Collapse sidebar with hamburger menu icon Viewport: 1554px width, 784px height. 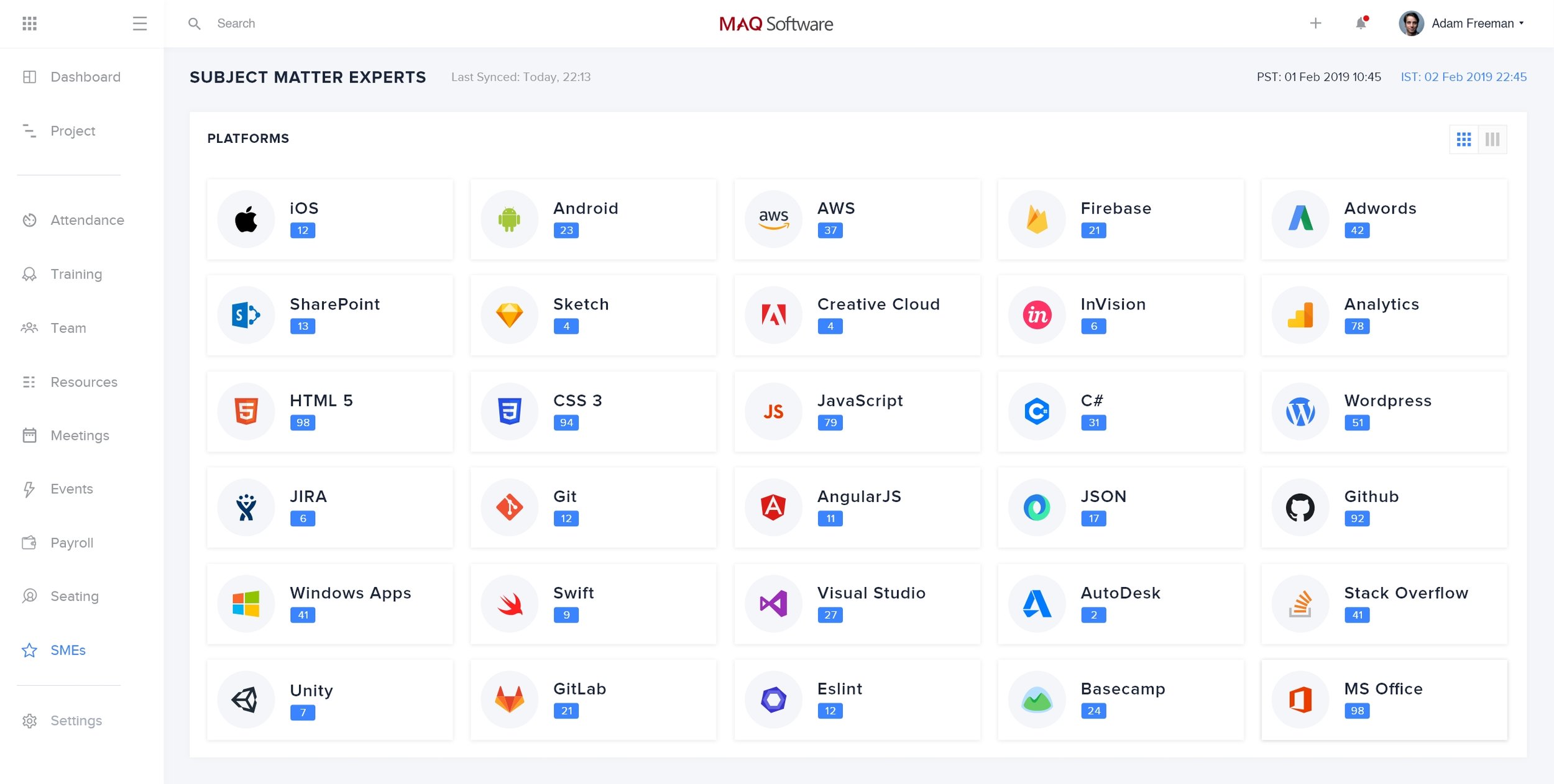tap(140, 24)
